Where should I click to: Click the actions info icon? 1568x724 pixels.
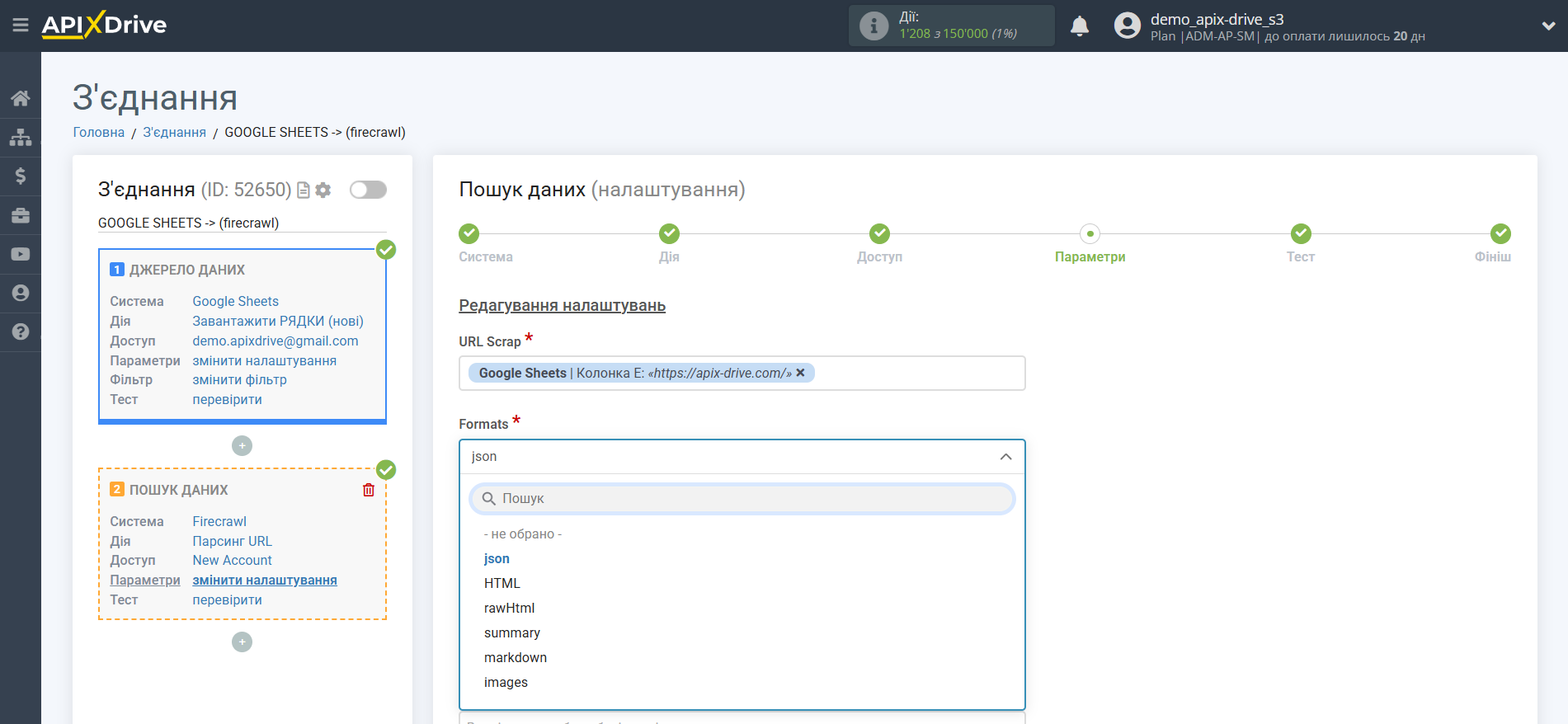(x=873, y=26)
